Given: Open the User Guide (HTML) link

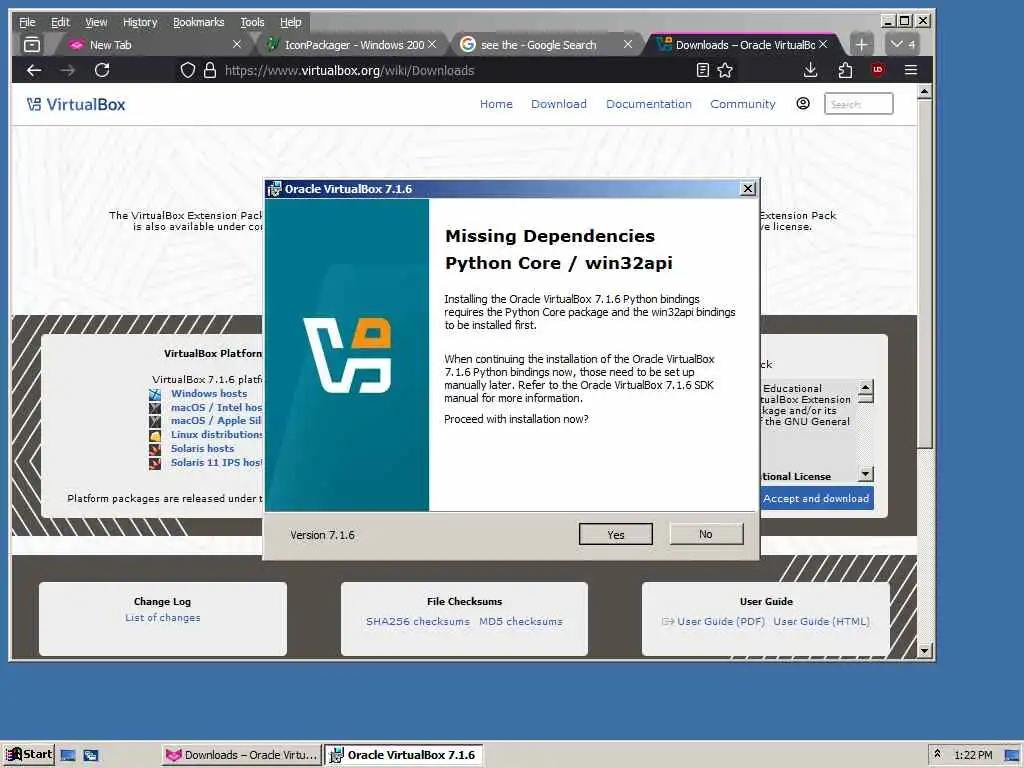Looking at the screenshot, I should point(822,621).
